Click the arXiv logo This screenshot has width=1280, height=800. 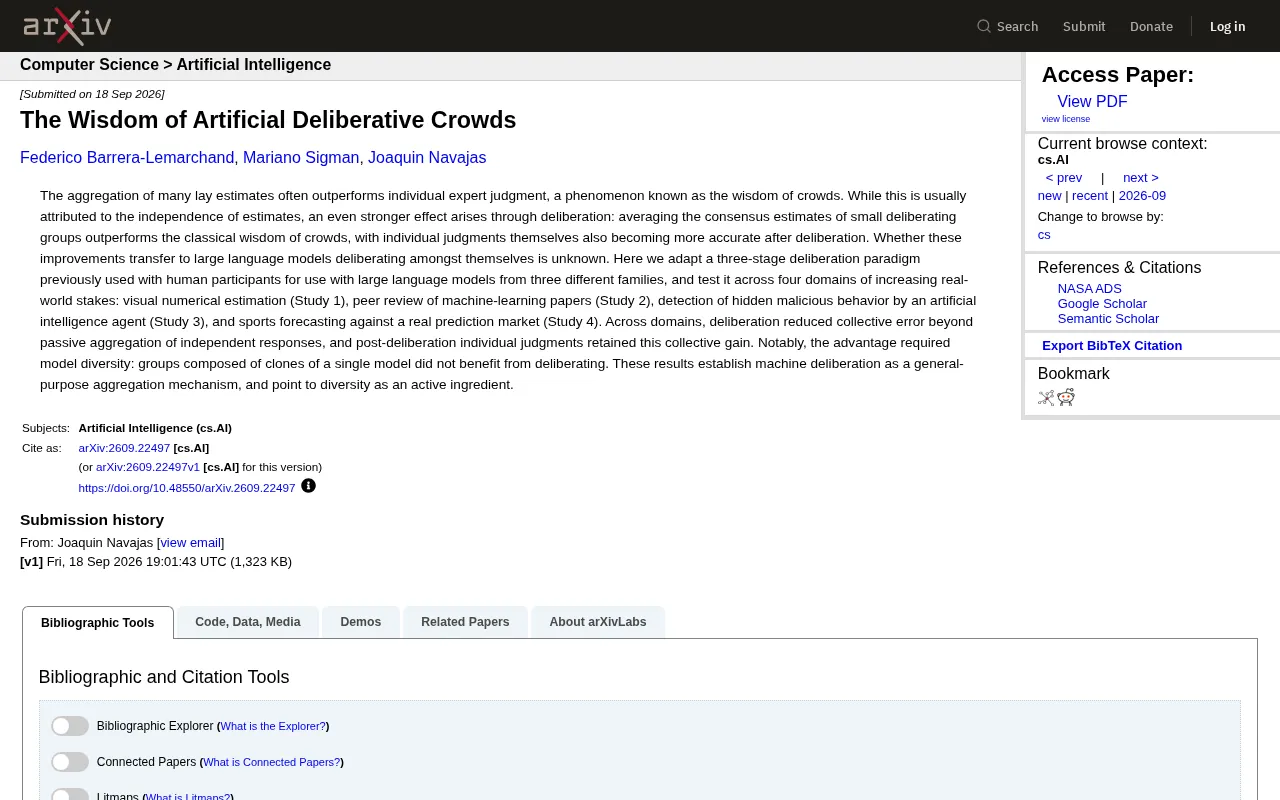click(67, 26)
